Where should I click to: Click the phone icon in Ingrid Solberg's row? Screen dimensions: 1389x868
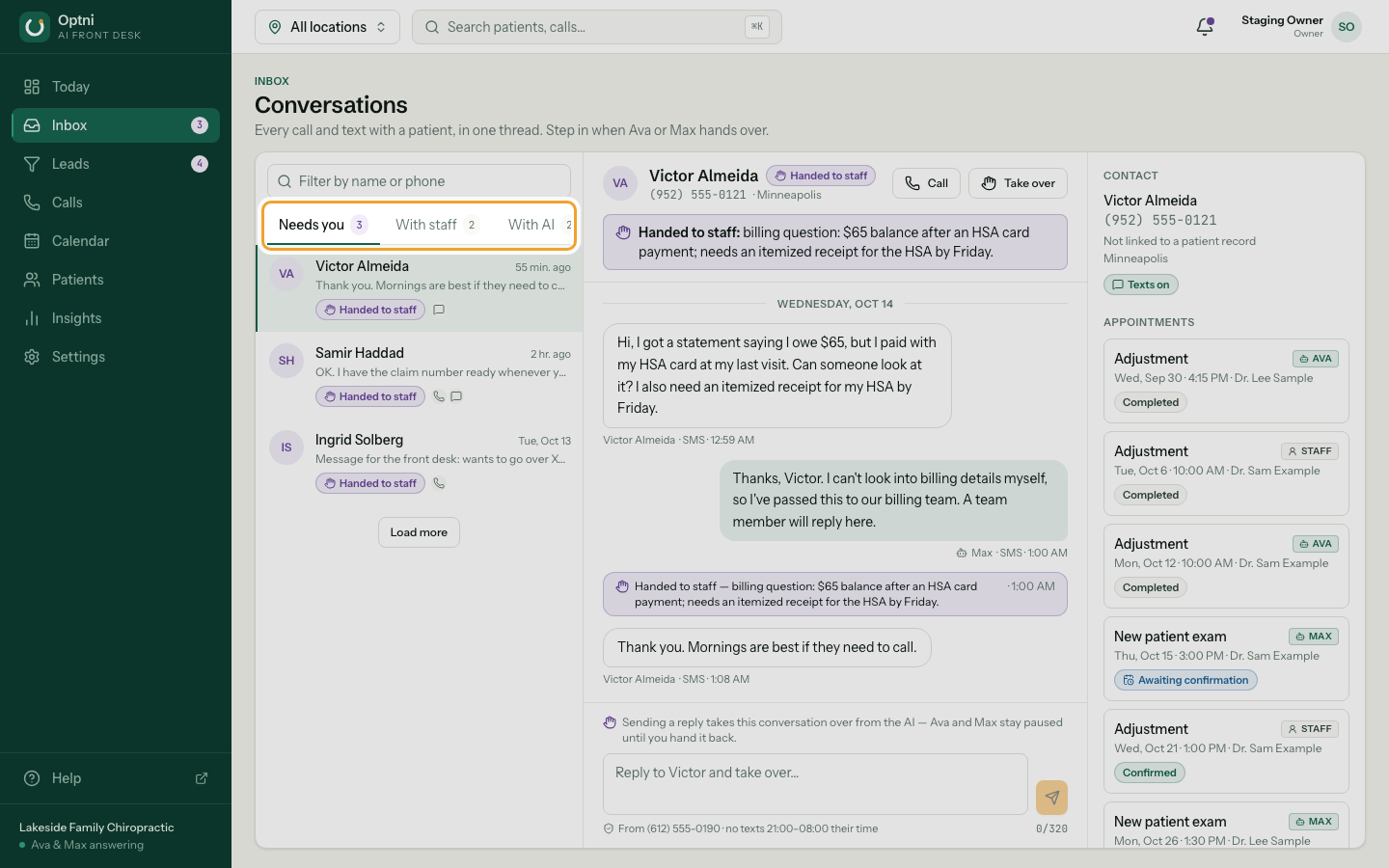[439, 483]
